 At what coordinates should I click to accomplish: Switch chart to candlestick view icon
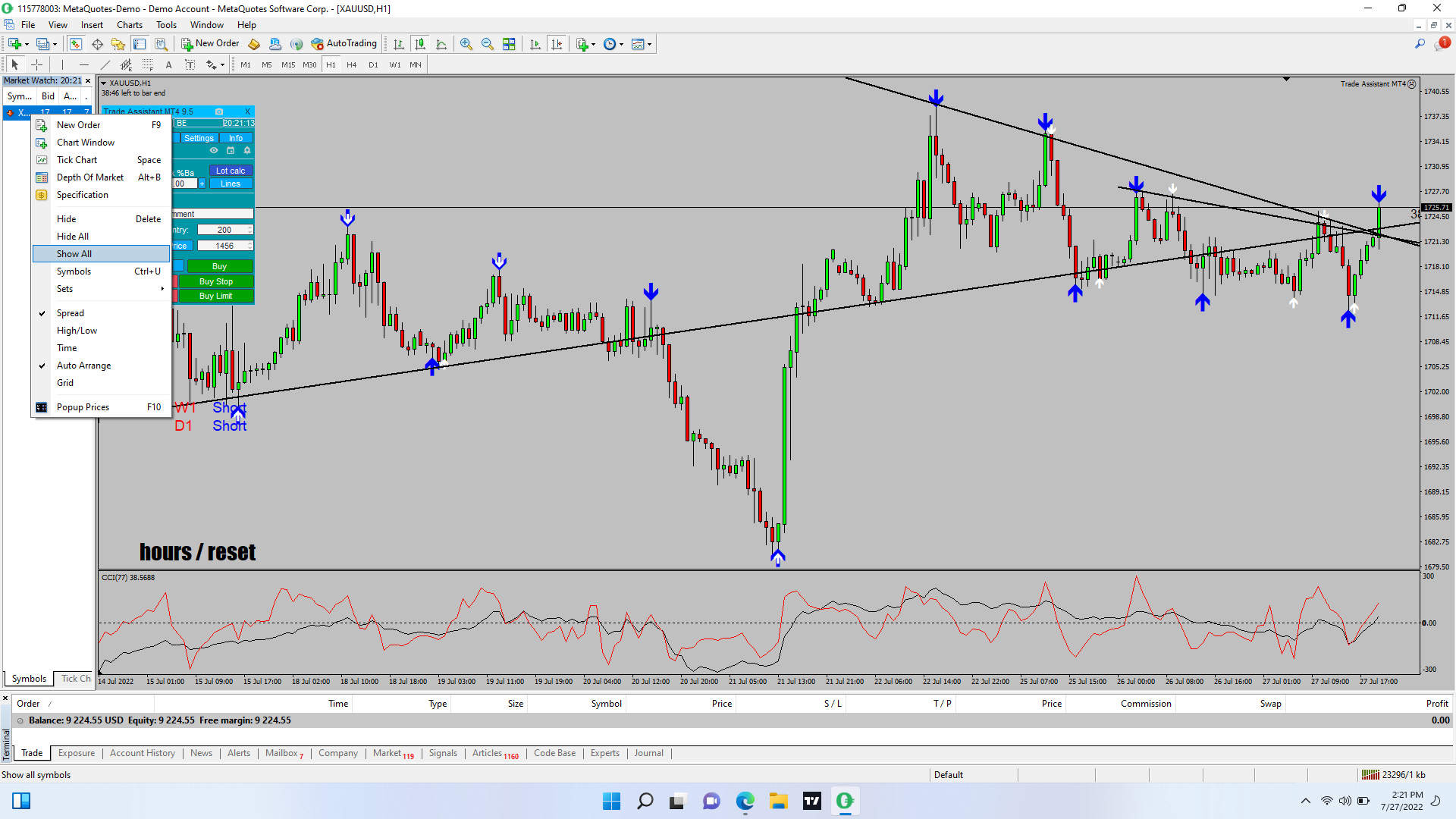tap(420, 44)
